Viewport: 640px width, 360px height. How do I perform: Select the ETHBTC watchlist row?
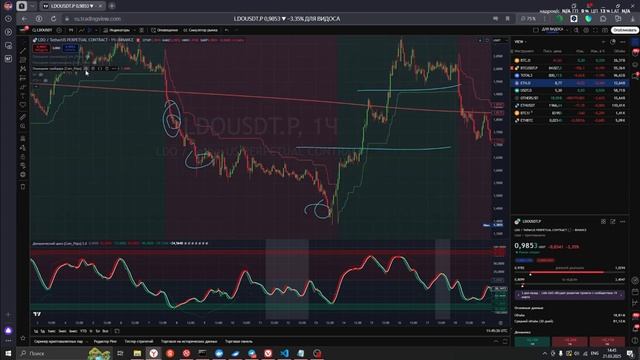[569, 120]
